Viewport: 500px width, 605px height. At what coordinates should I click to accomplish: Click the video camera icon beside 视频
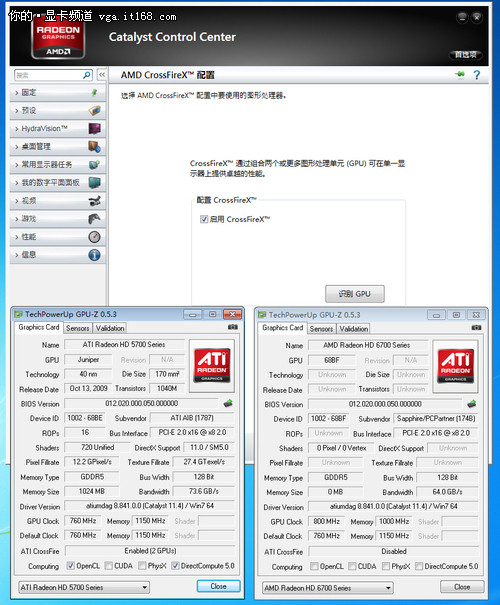coord(95,201)
